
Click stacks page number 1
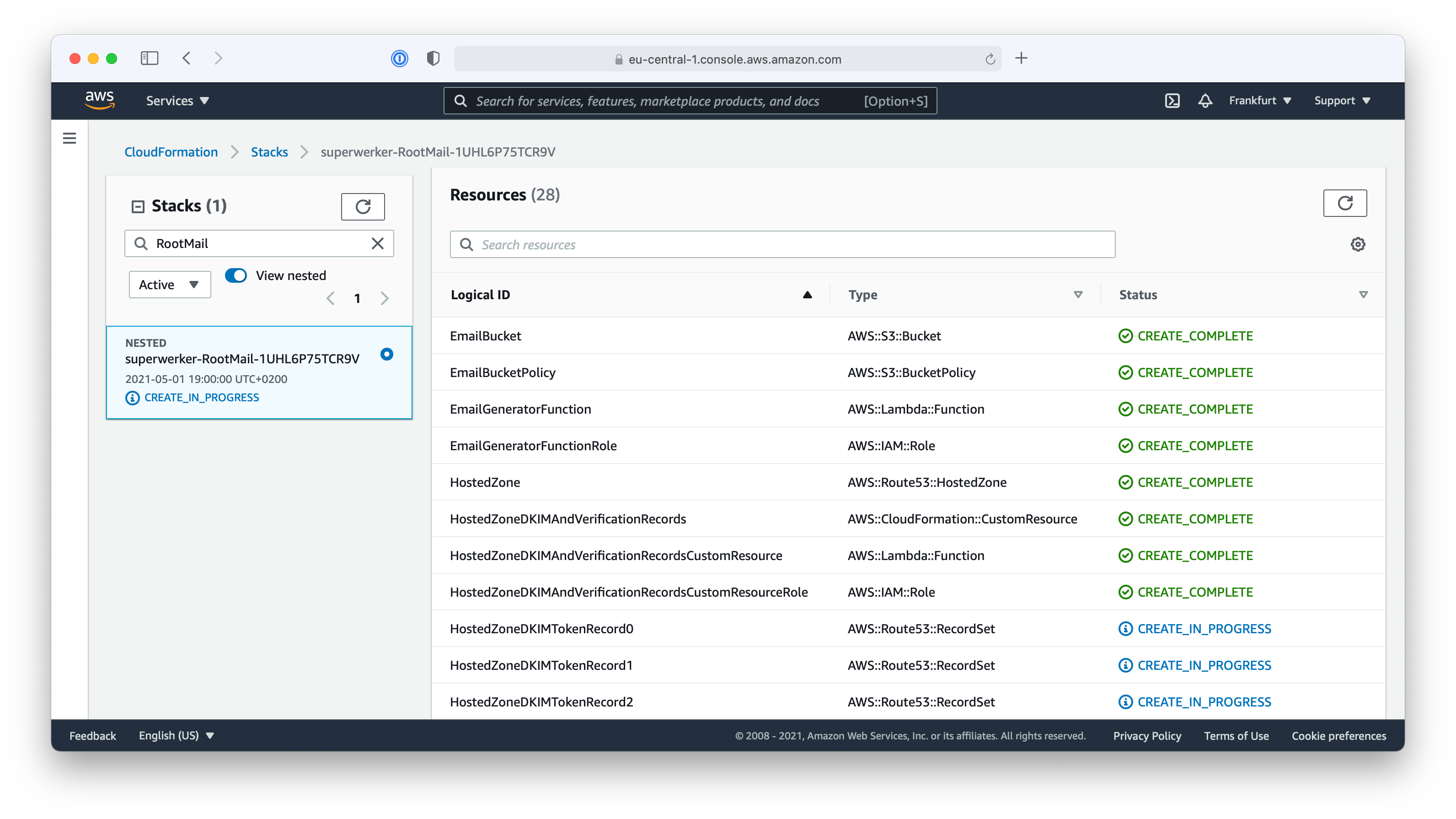click(357, 298)
